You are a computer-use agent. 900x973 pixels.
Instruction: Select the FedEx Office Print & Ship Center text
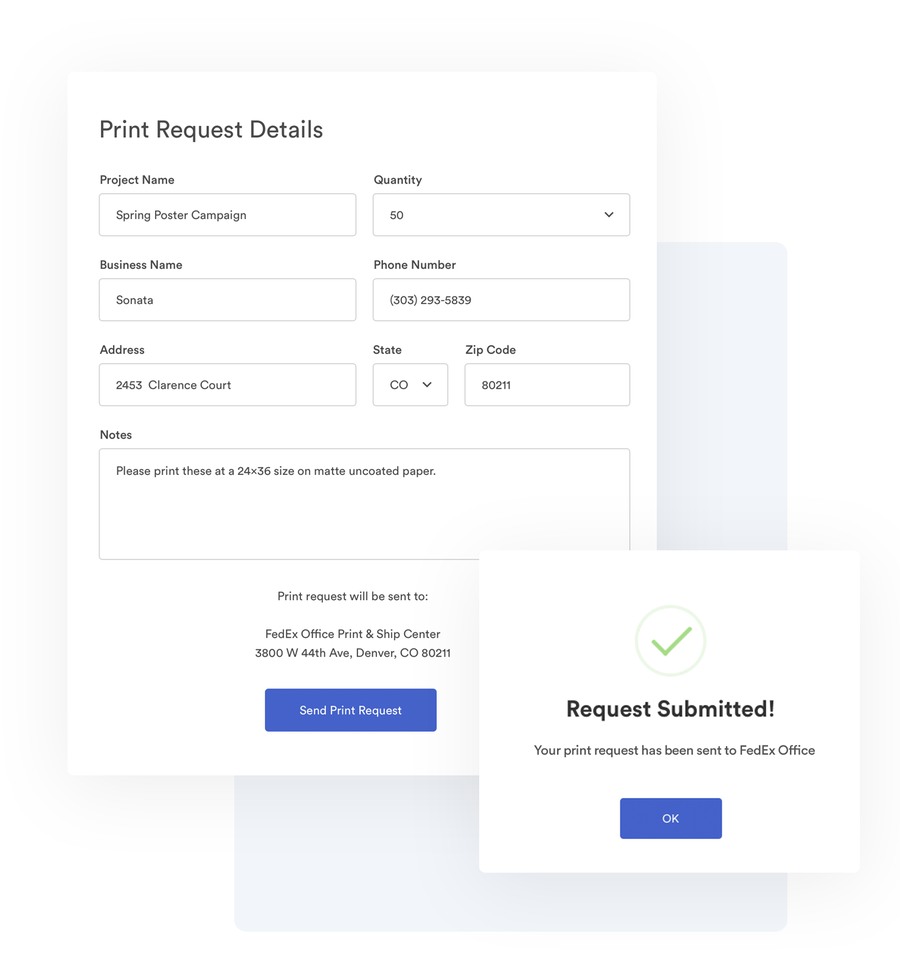353,634
